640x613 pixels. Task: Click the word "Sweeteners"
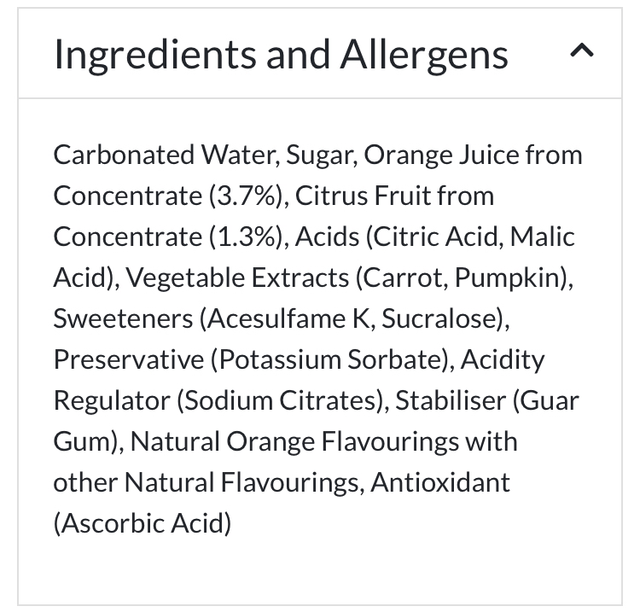pos(123,319)
